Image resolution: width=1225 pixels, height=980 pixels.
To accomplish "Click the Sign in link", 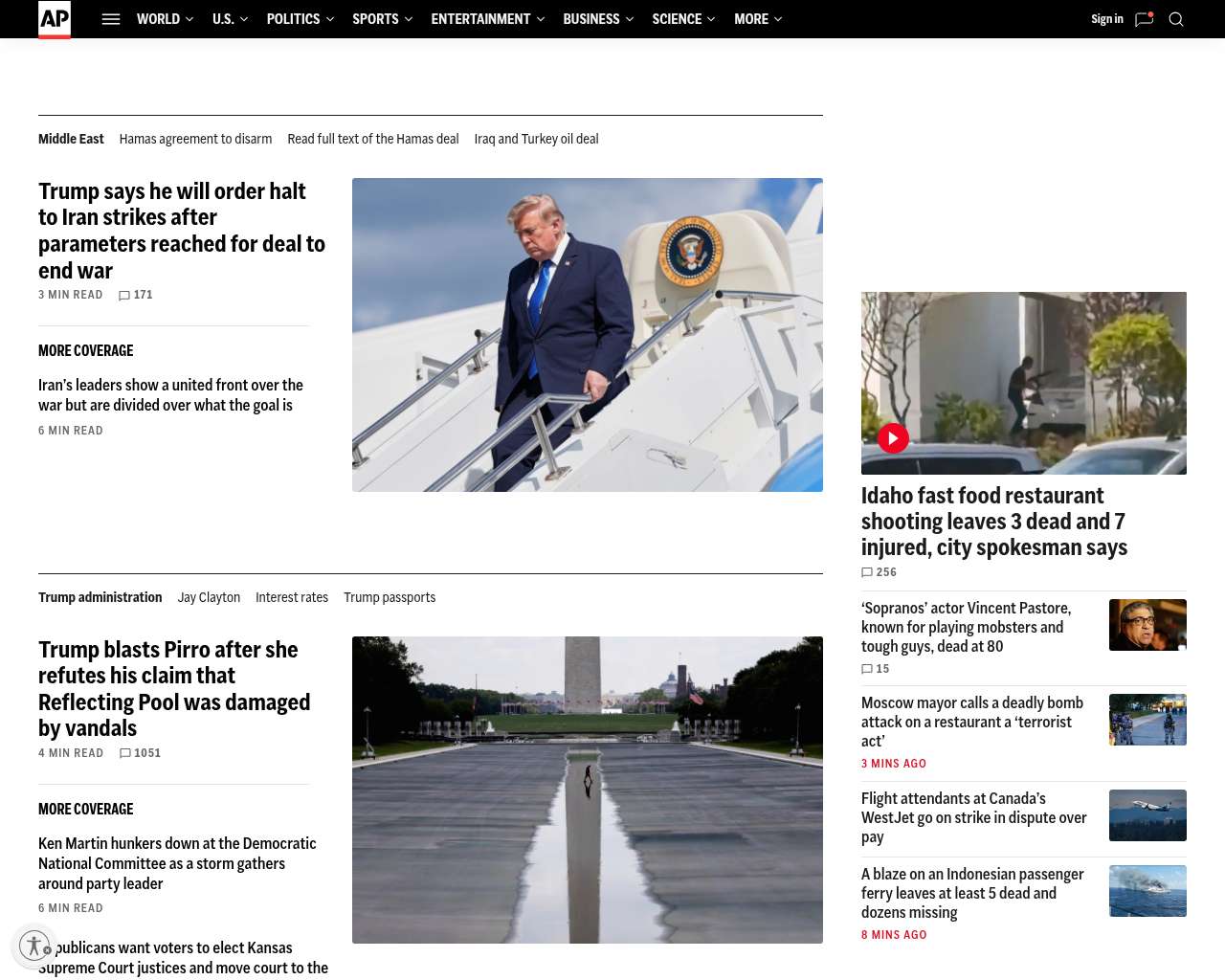I will pos(1107,19).
